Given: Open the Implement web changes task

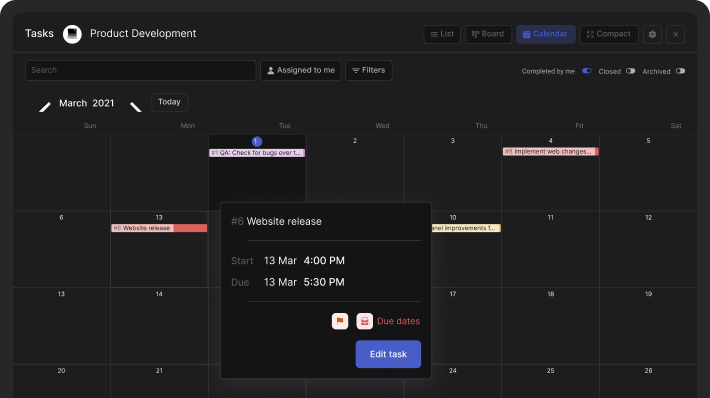Looking at the screenshot, I should tap(551, 152).
